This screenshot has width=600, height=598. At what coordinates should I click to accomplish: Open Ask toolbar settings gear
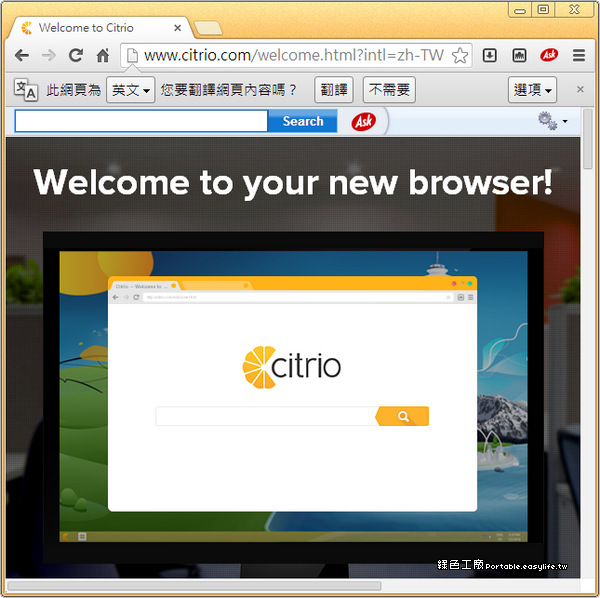(x=548, y=121)
